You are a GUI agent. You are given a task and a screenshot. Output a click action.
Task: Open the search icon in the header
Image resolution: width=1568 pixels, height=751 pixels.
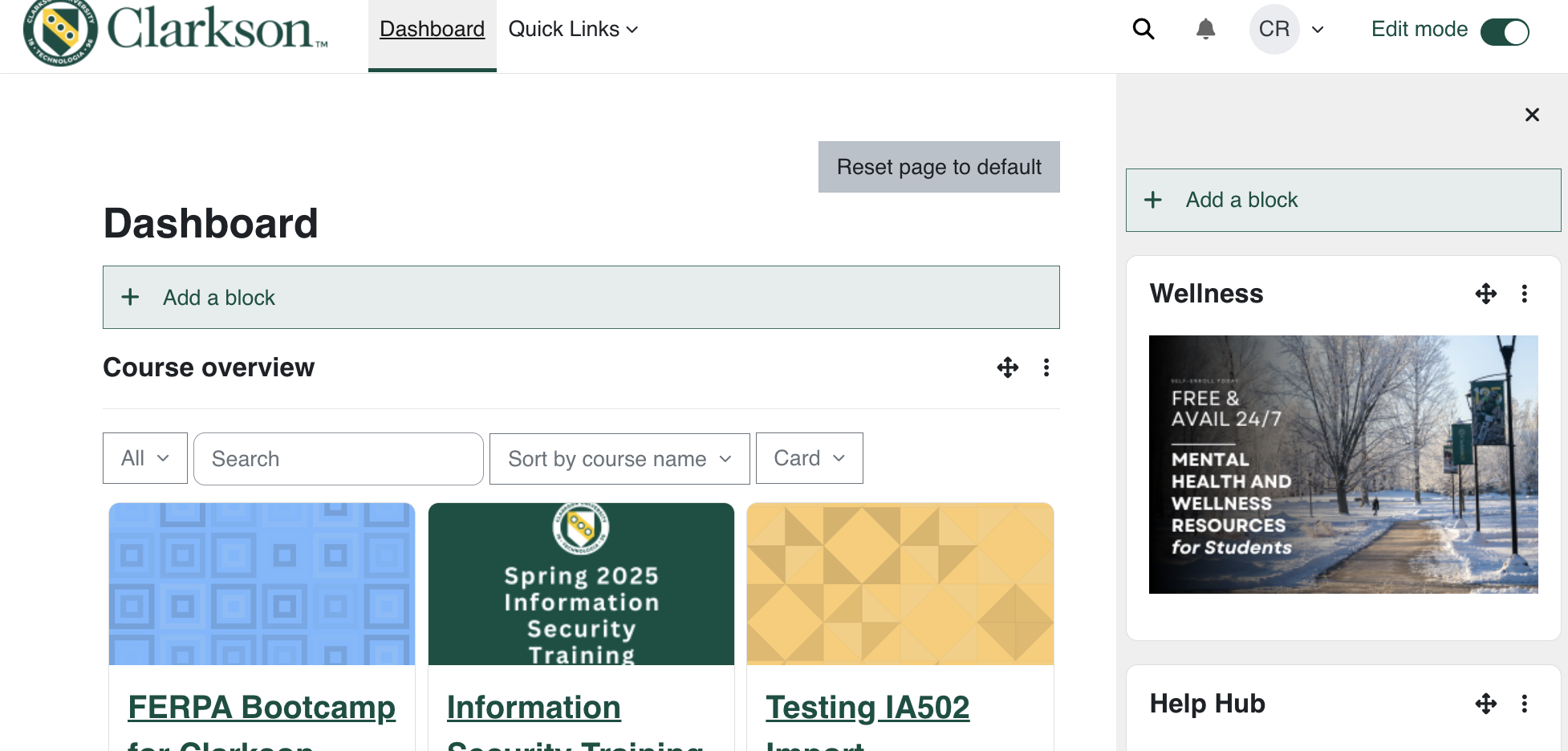tap(1143, 29)
